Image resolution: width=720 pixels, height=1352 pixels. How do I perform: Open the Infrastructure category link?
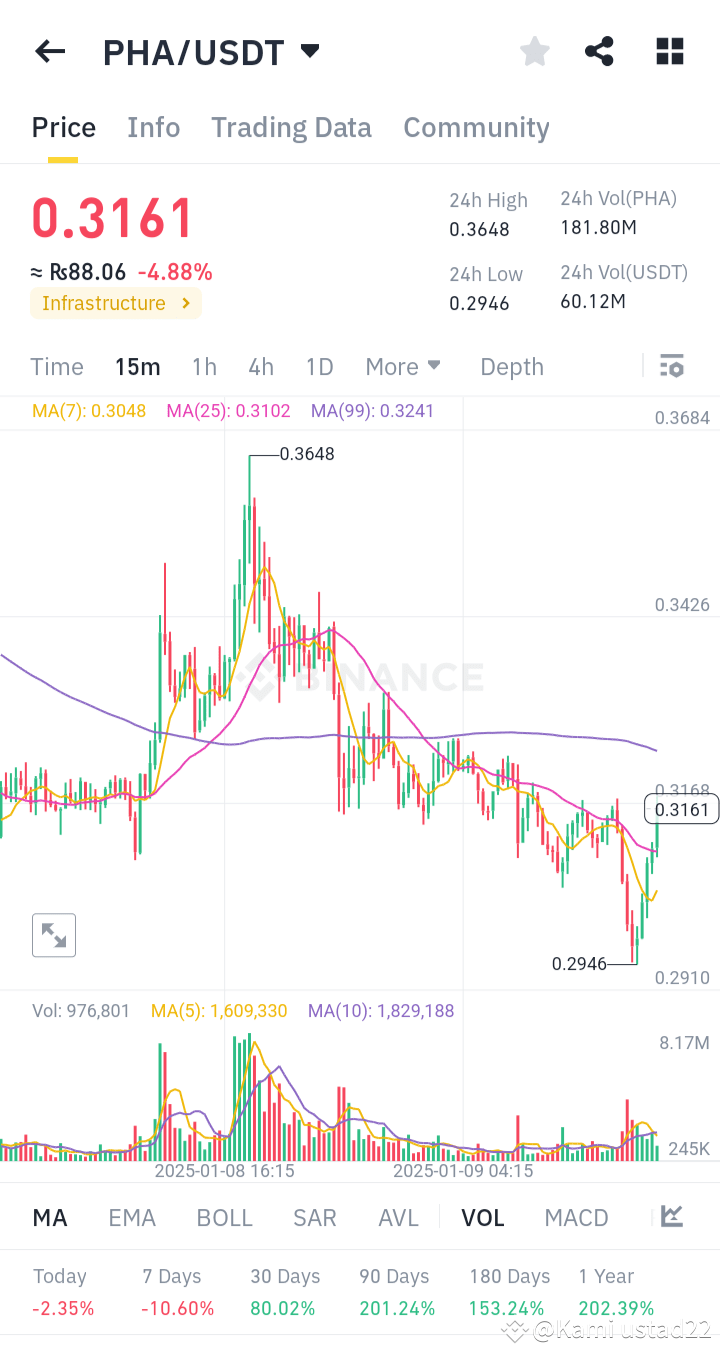click(x=115, y=303)
